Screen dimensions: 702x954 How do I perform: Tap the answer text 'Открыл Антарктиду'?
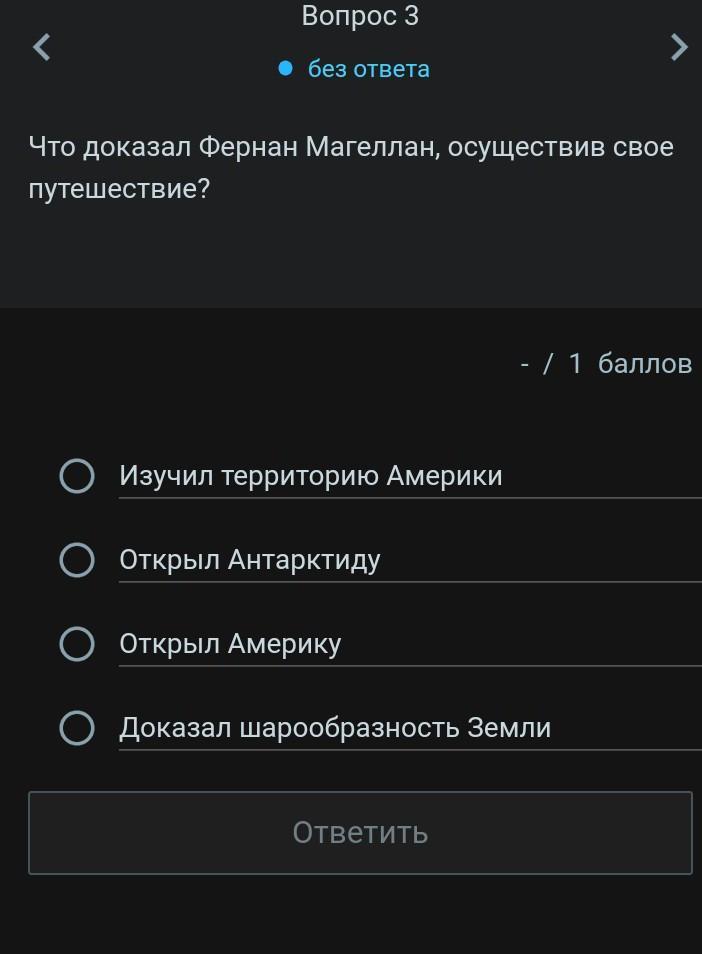point(250,560)
